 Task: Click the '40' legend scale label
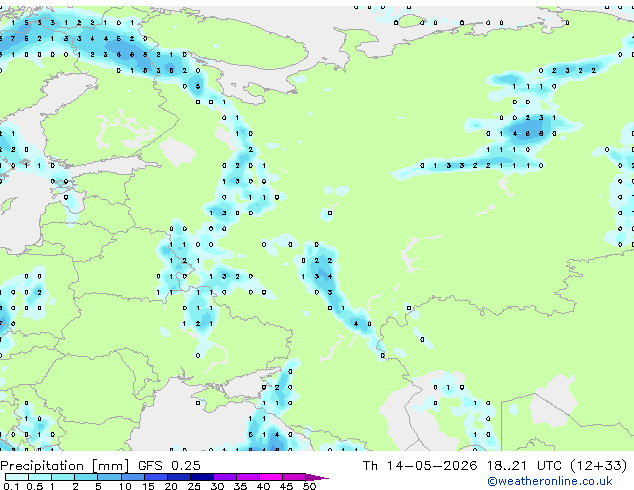point(263,486)
